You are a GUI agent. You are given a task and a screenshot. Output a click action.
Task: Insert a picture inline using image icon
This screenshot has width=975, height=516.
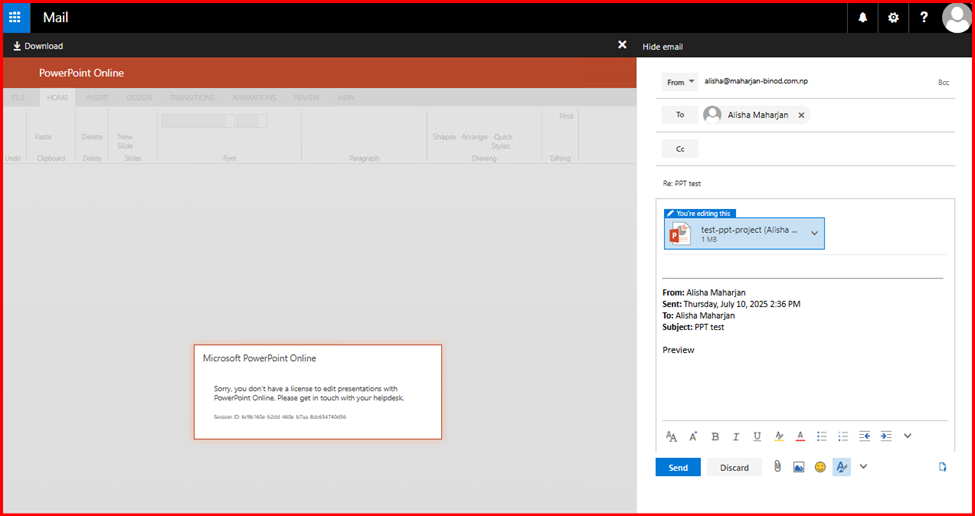coord(799,467)
